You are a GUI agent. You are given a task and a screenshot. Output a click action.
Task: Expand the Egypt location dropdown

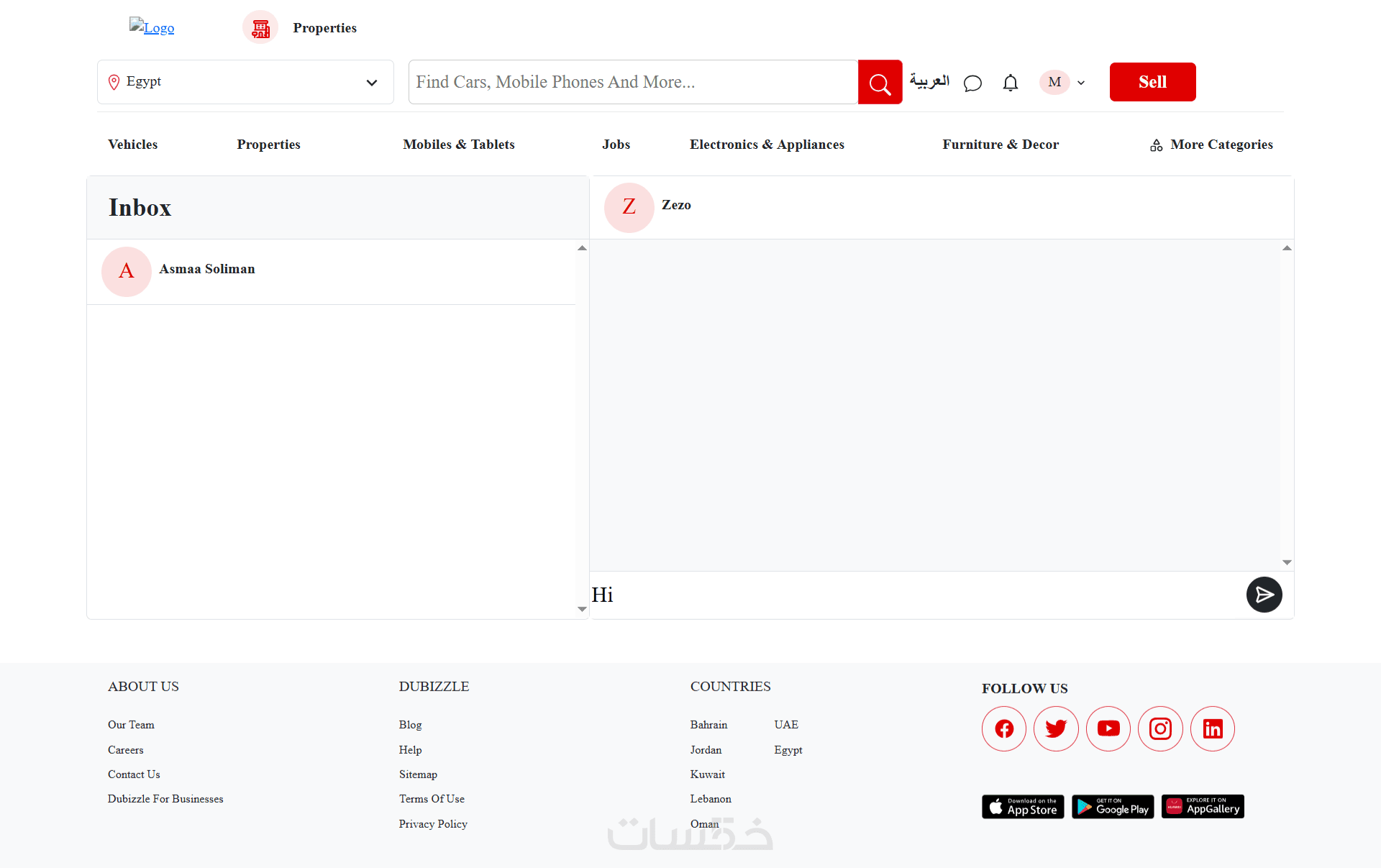371,83
